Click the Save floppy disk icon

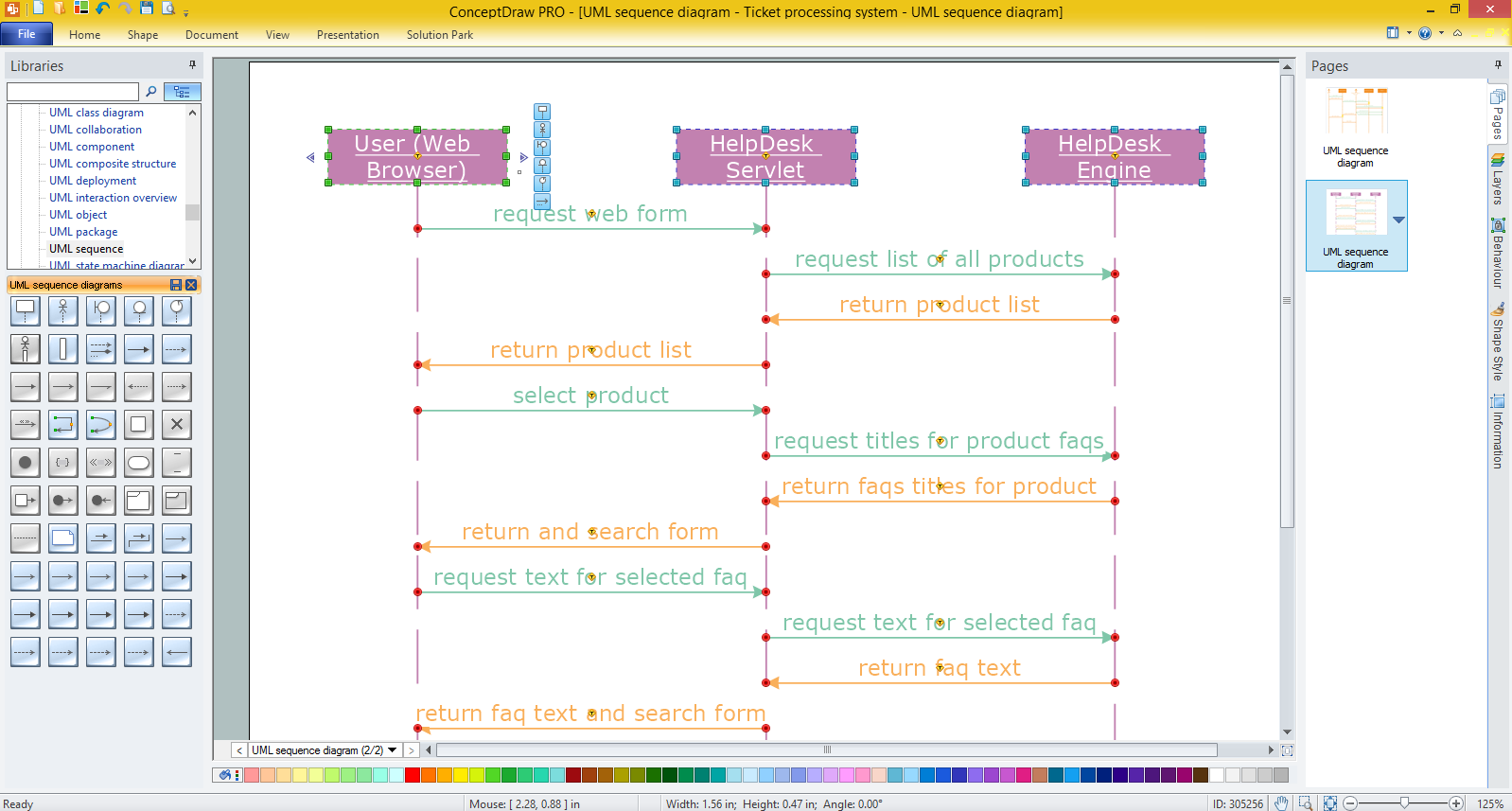tap(147, 9)
